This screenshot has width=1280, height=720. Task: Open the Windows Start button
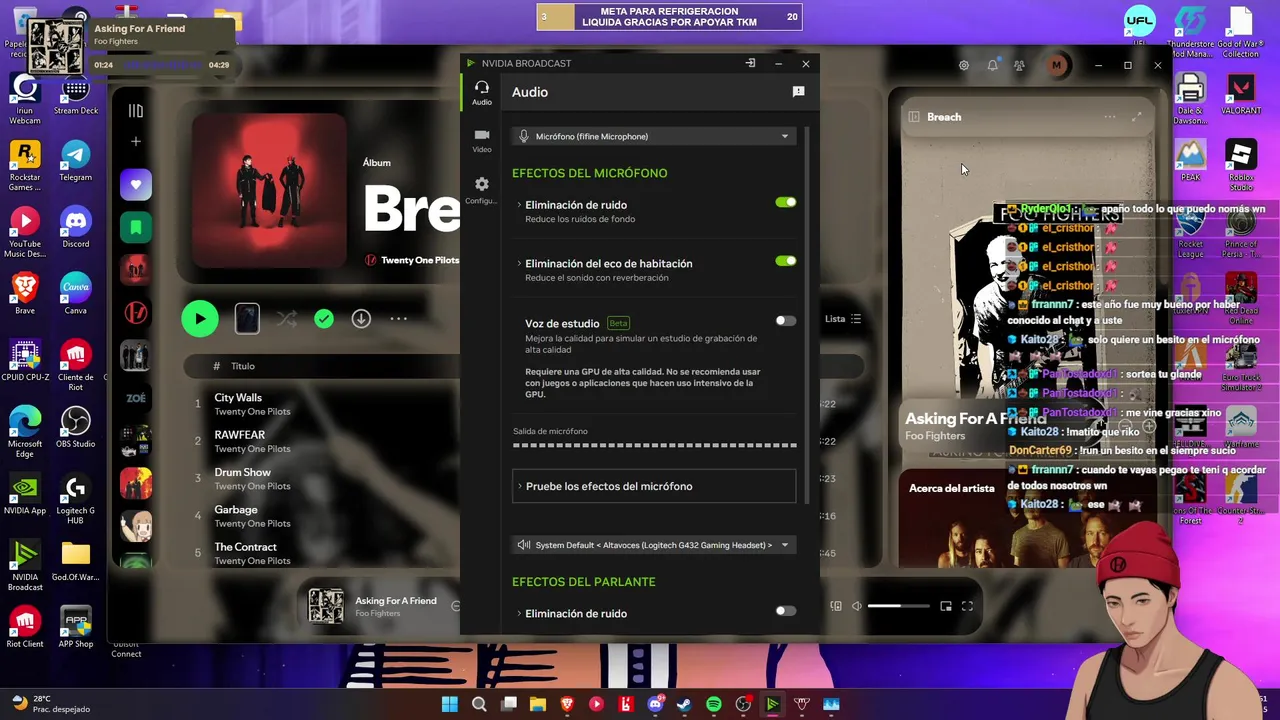click(450, 704)
